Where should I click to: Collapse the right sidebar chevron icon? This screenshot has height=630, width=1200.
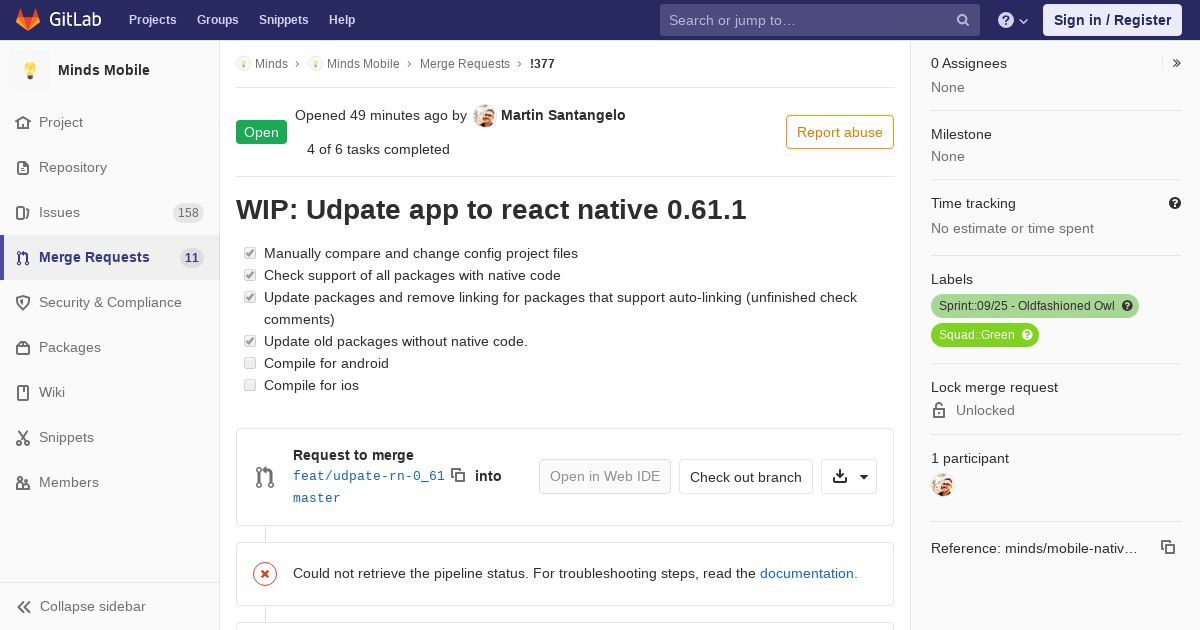pyautogui.click(x=1177, y=63)
